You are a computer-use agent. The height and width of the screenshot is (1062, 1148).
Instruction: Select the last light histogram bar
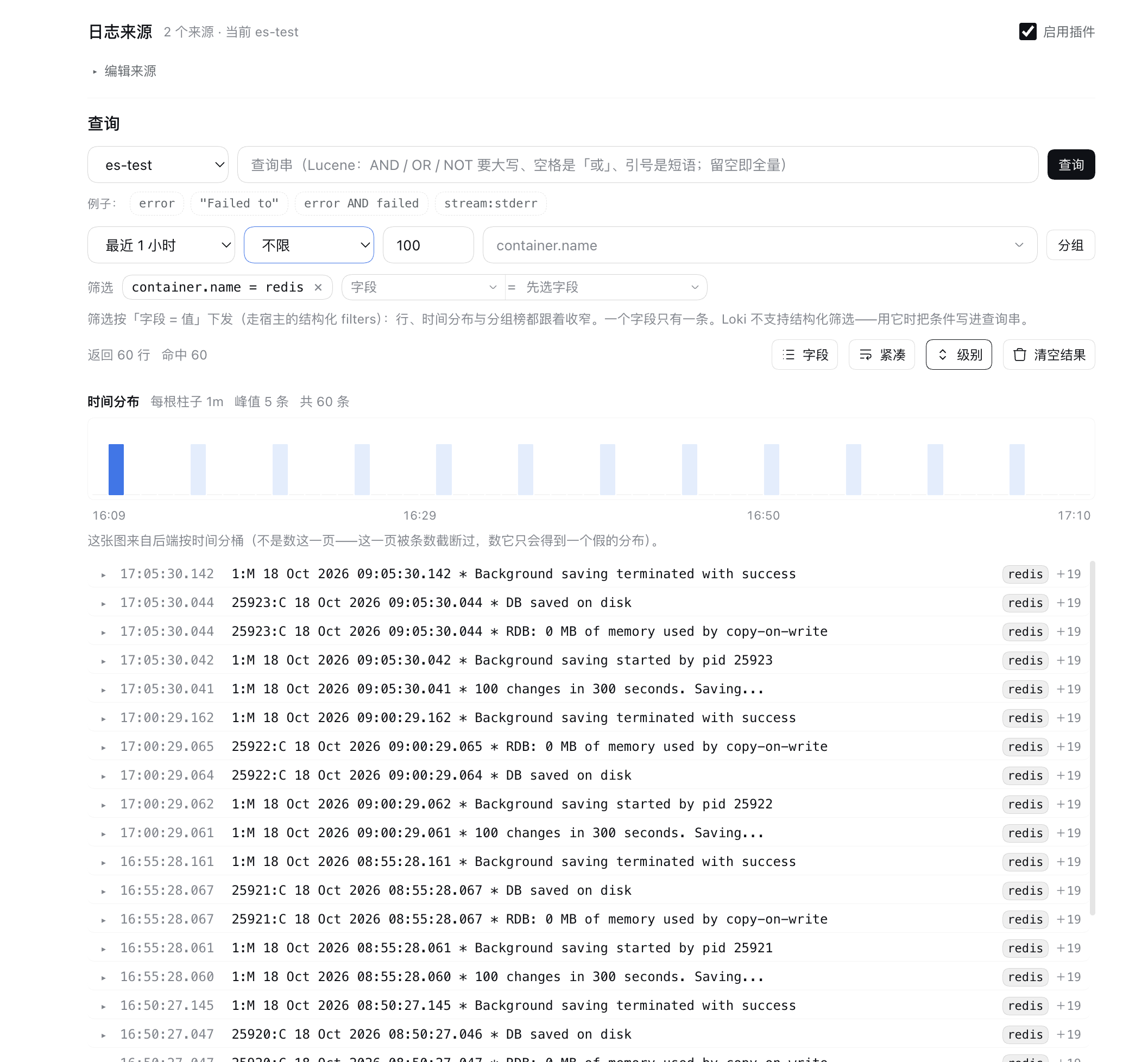point(1017,469)
